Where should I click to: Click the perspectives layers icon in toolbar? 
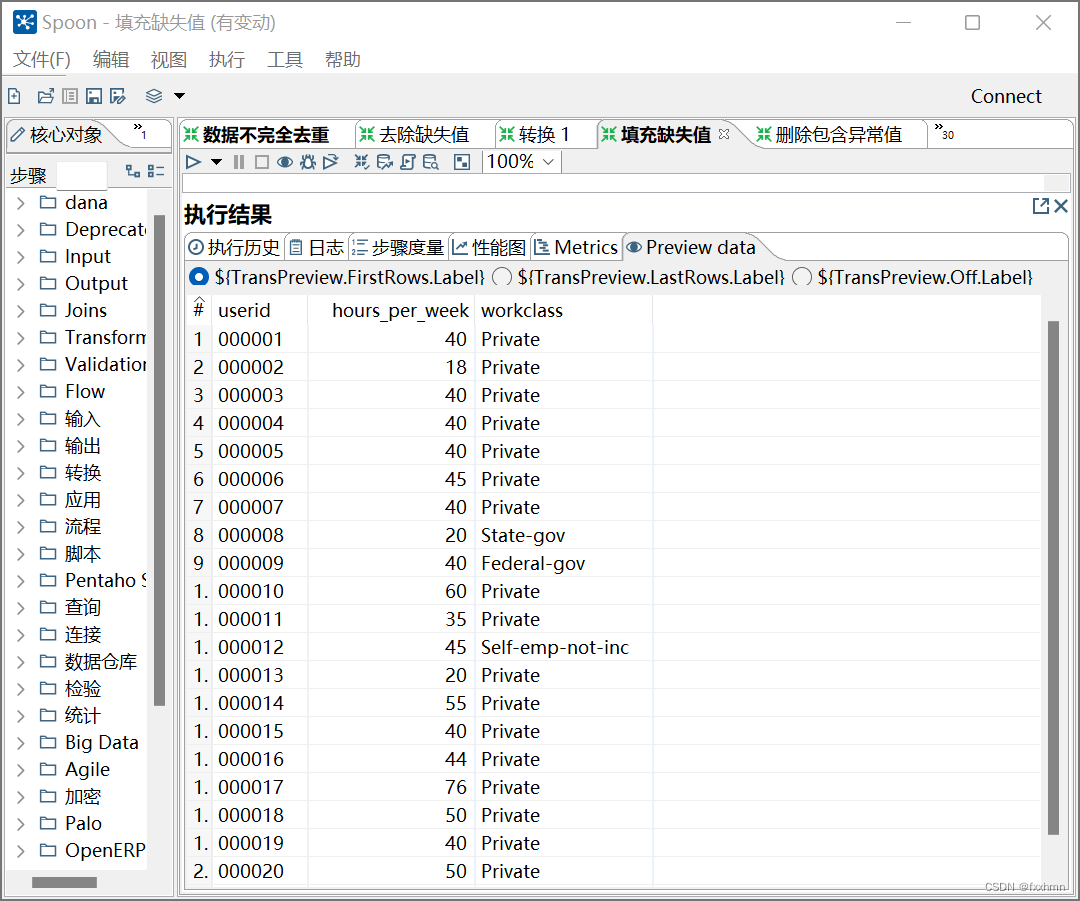coord(155,95)
